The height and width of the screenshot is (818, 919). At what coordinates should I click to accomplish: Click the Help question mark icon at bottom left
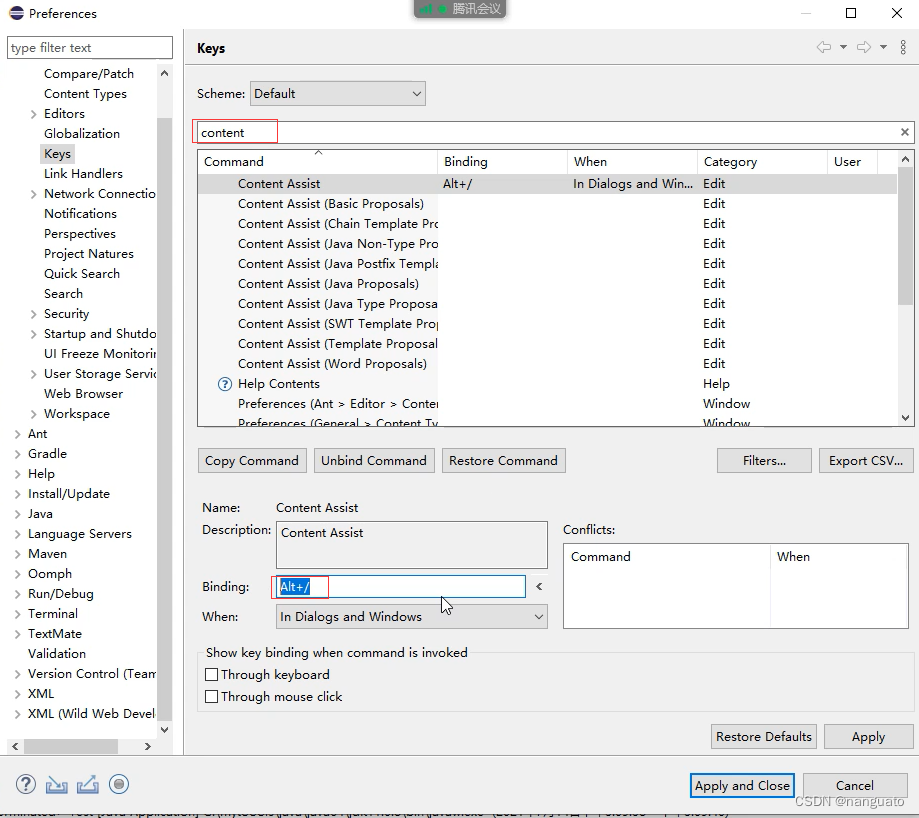click(26, 784)
